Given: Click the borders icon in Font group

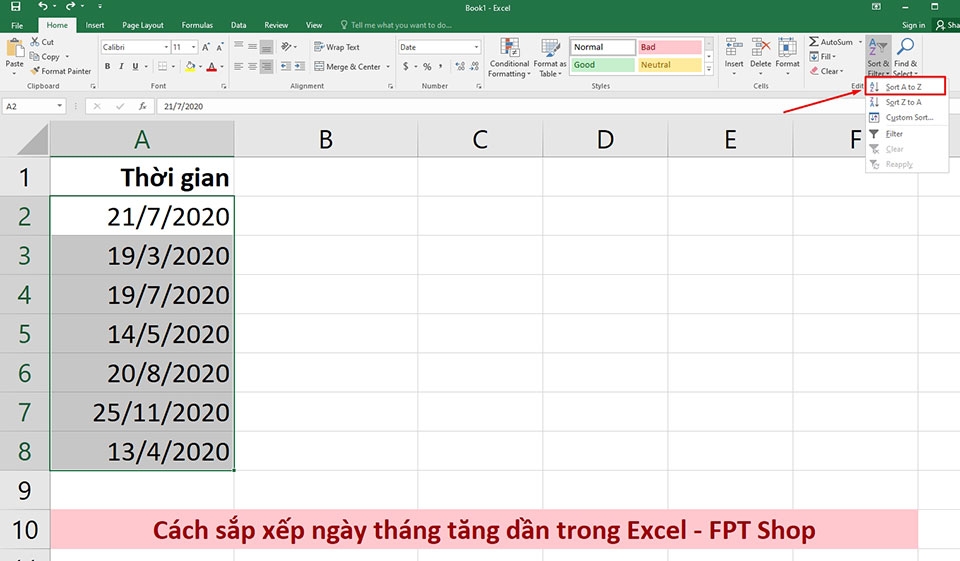Looking at the screenshot, I should tap(162, 66).
